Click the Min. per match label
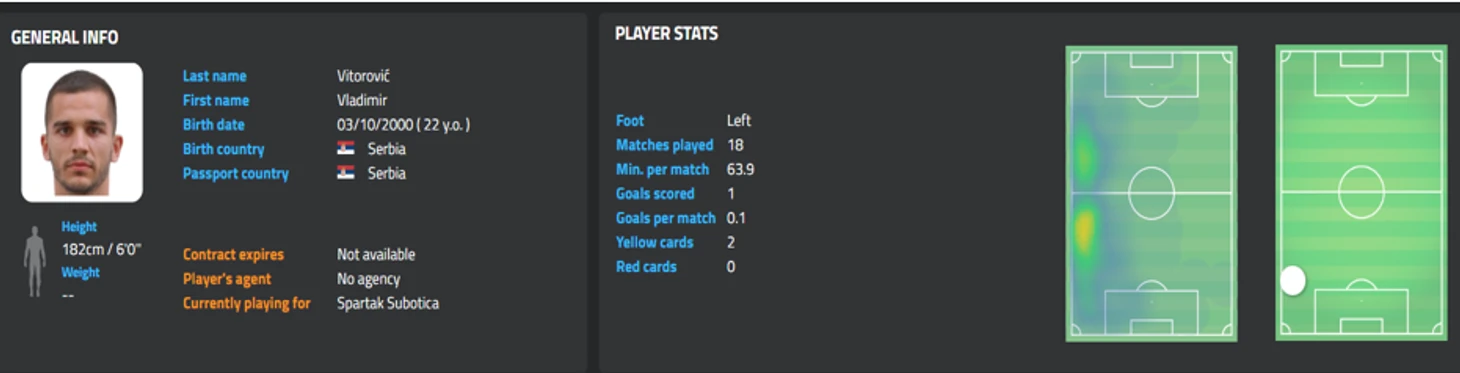Viewport: 1460px width, 373px height. coord(662,169)
